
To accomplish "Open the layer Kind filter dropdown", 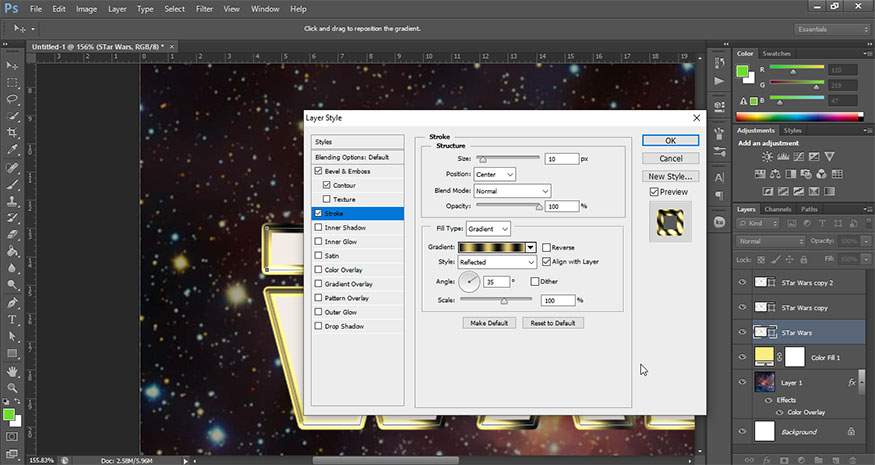I will click(x=758, y=223).
